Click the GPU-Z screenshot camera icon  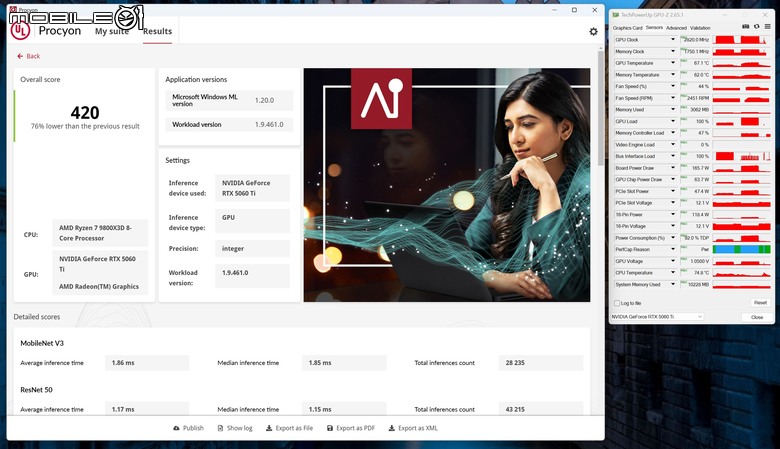[x=745, y=27]
